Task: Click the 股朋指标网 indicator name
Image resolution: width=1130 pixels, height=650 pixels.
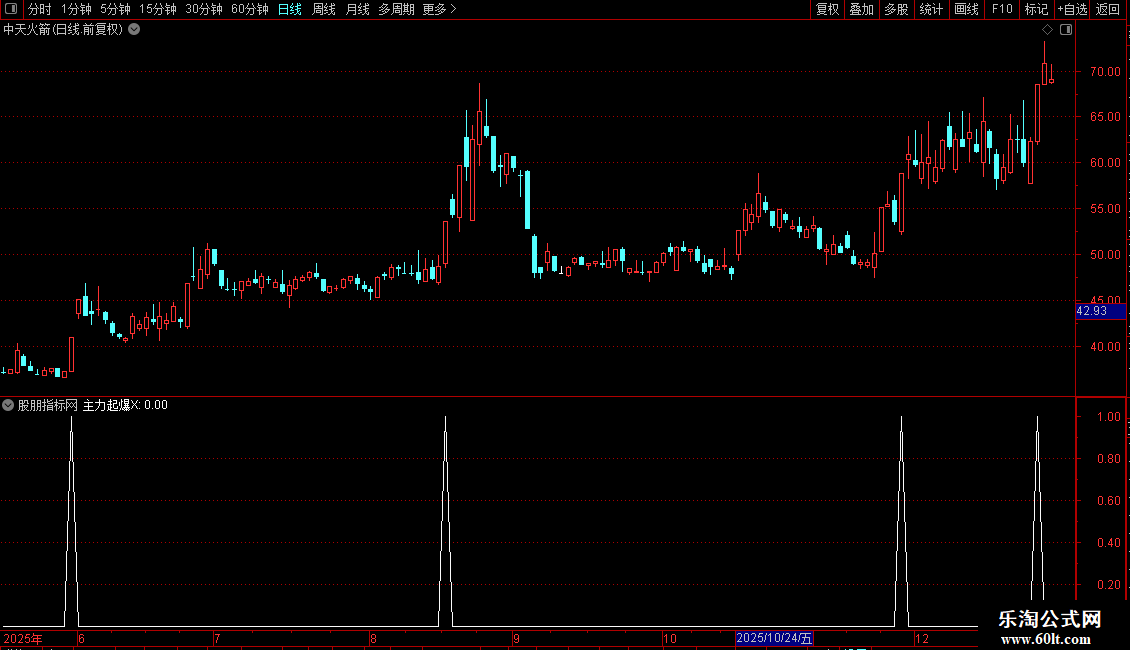Action: click(48, 405)
